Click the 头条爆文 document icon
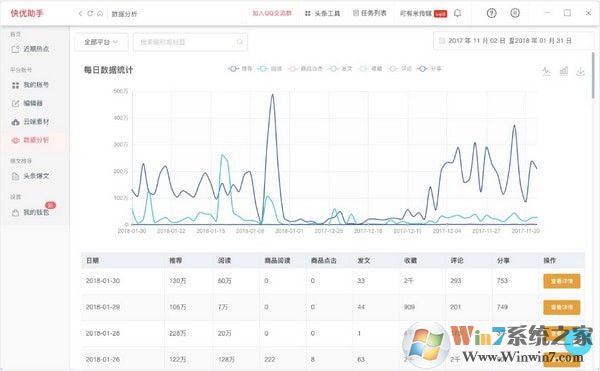 coord(15,176)
